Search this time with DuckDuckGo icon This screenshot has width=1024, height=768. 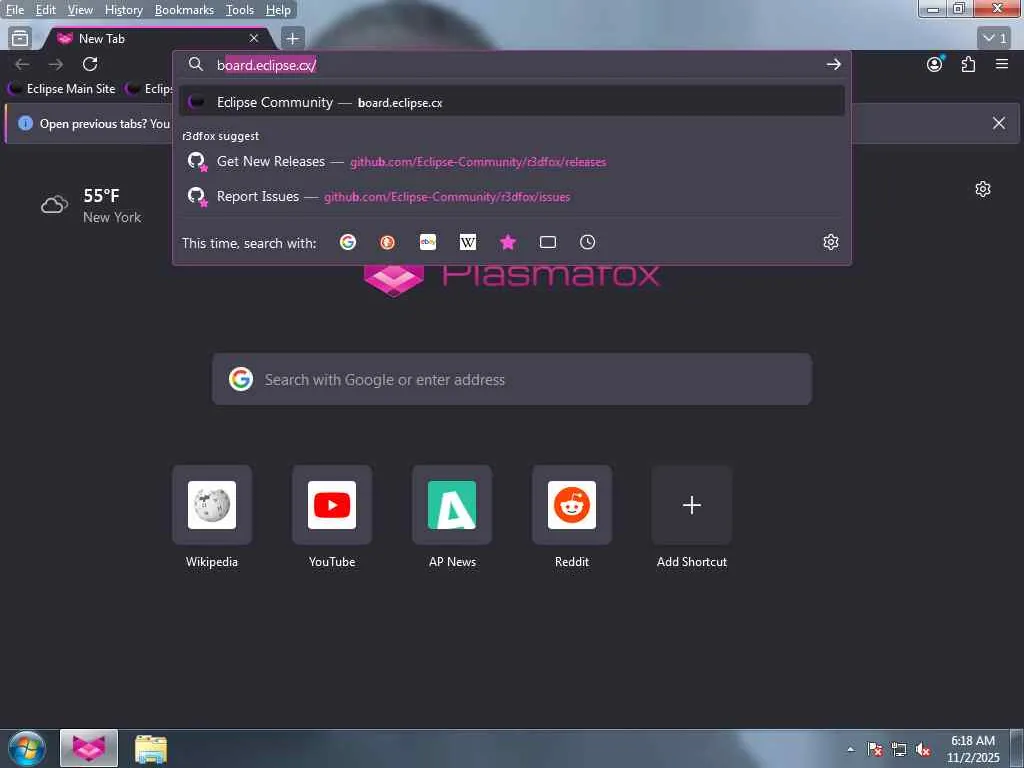coord(387,242)
